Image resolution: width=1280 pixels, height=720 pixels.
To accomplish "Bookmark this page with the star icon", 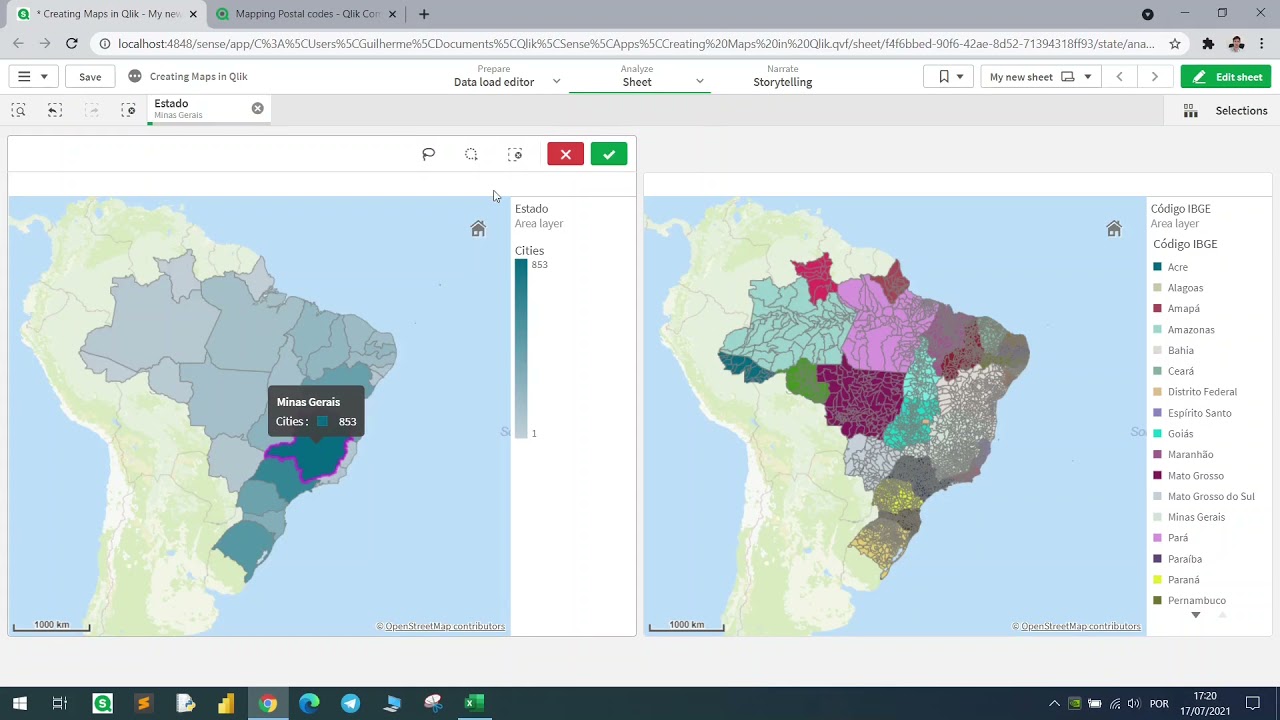I will click(1175, 44).
